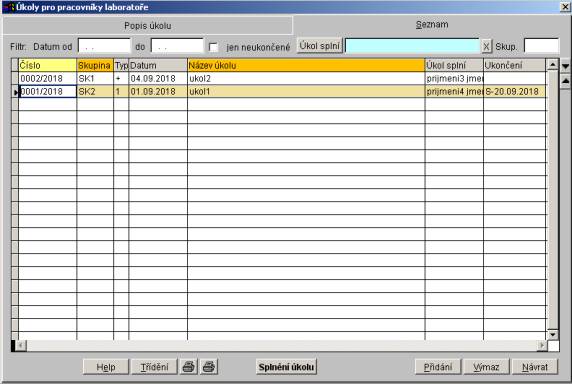Viewport: 572px width, 384px height.
Task: Click the up arrow beside grid
Action: click(x=565, y=81)
